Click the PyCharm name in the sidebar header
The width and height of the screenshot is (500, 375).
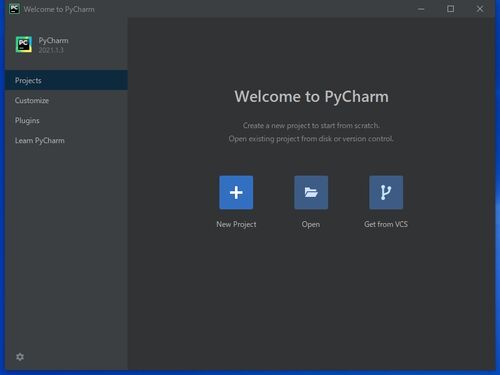pyautogui.click(x=53, y=41)
